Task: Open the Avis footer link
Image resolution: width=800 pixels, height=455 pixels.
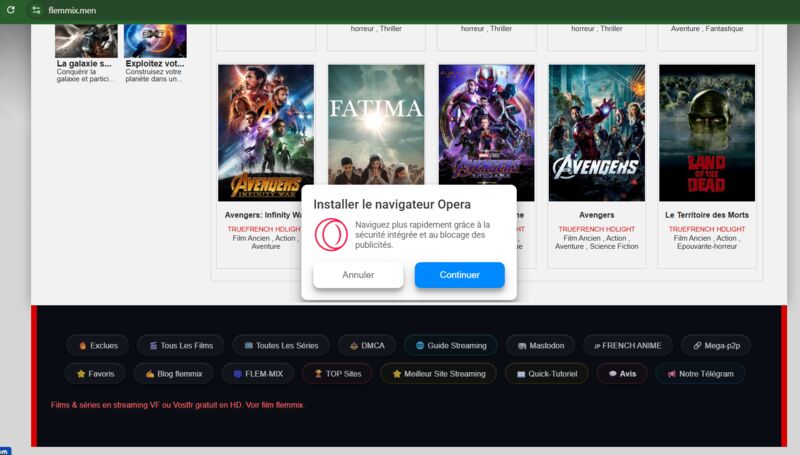Action: coord(622,373)
